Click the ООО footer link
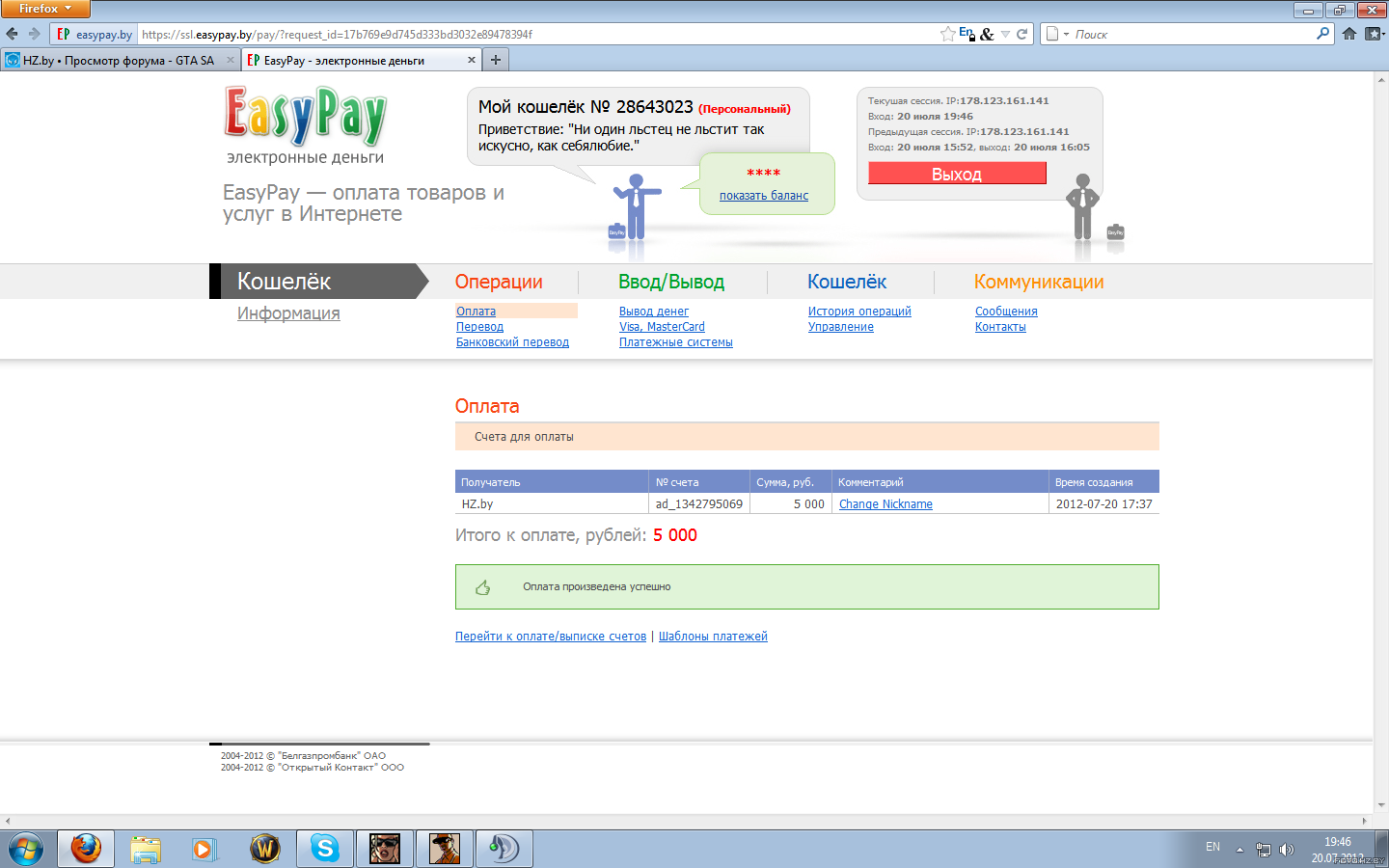1389x868 pixels. (x=393, y=768)
